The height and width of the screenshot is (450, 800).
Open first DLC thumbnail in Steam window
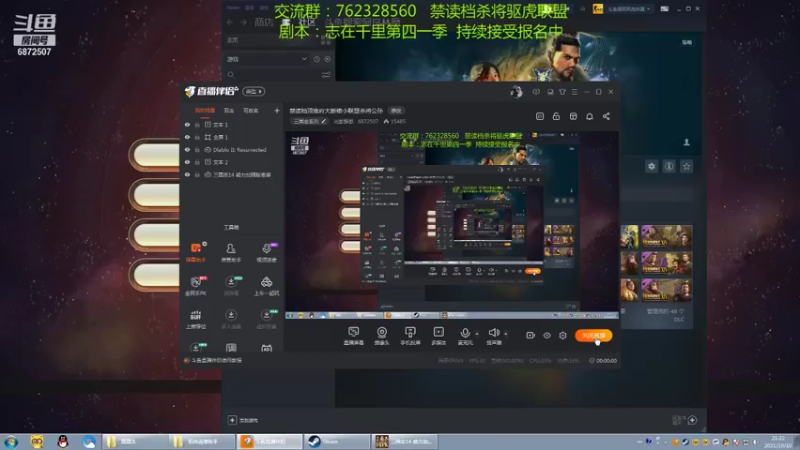pos(630,237)
